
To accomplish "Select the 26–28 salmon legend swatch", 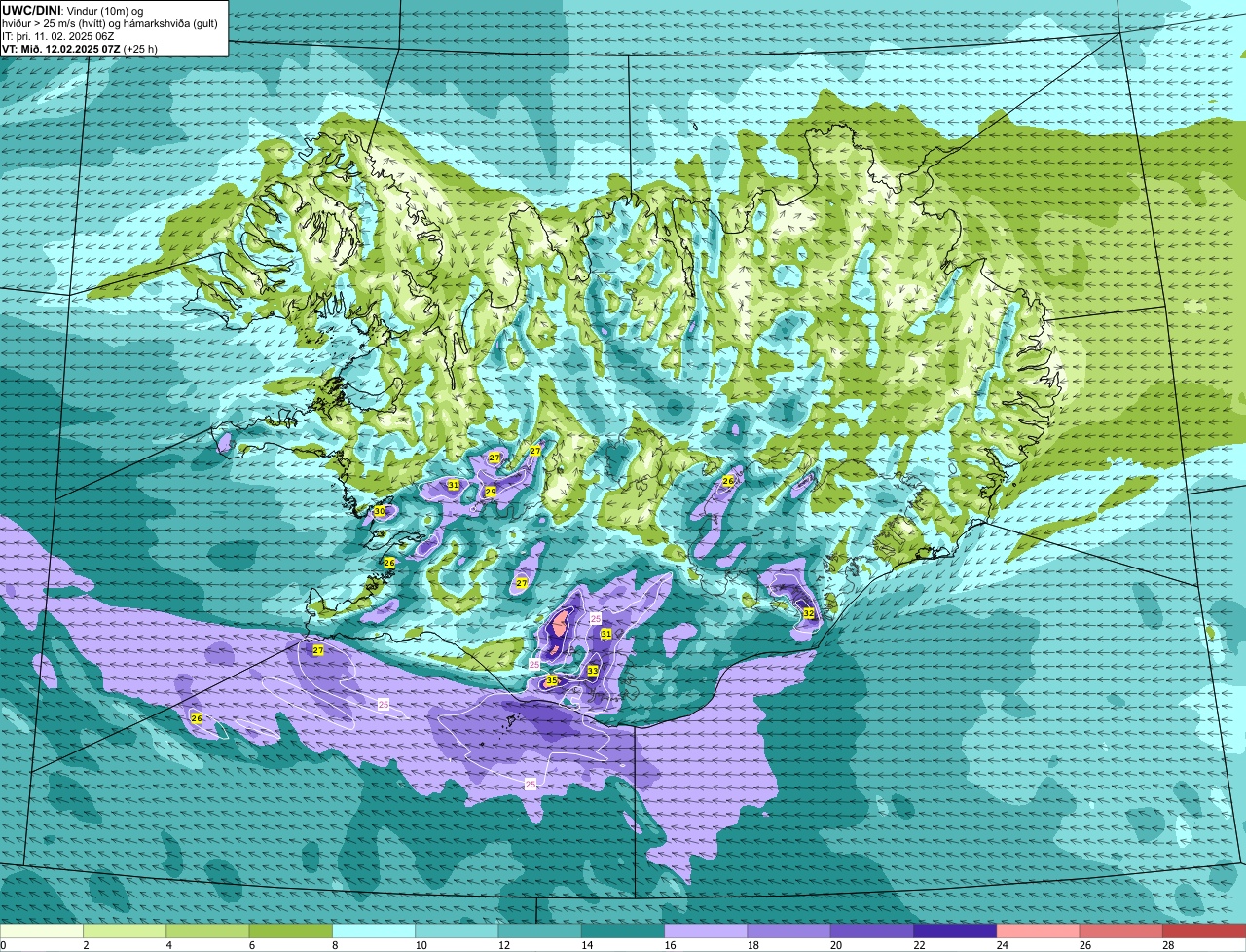I will 1121,932.
